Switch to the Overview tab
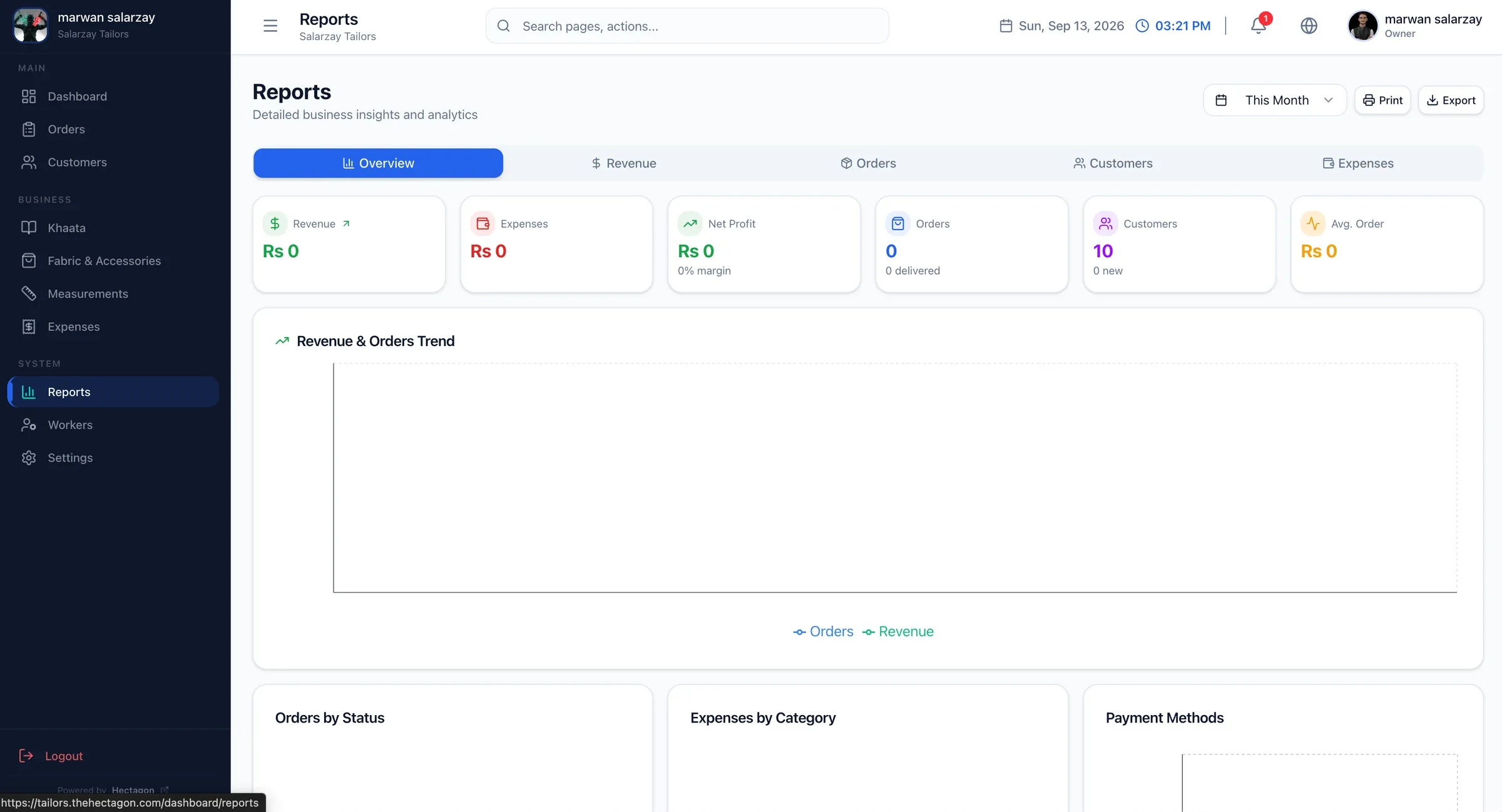 [378, 163]
